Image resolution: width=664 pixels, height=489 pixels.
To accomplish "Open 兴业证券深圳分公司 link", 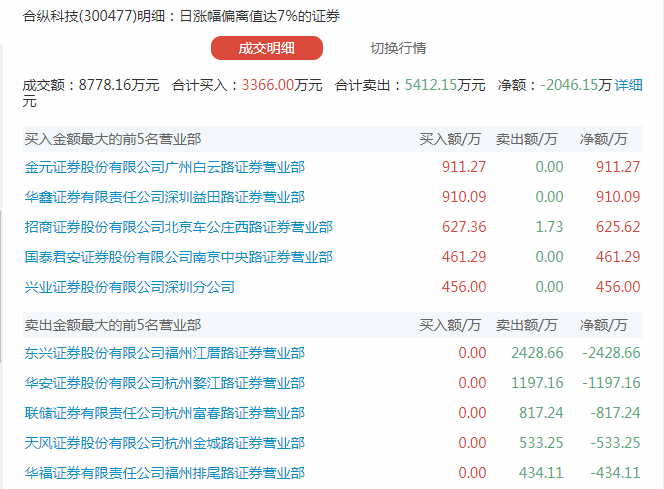I will [129, 287].
